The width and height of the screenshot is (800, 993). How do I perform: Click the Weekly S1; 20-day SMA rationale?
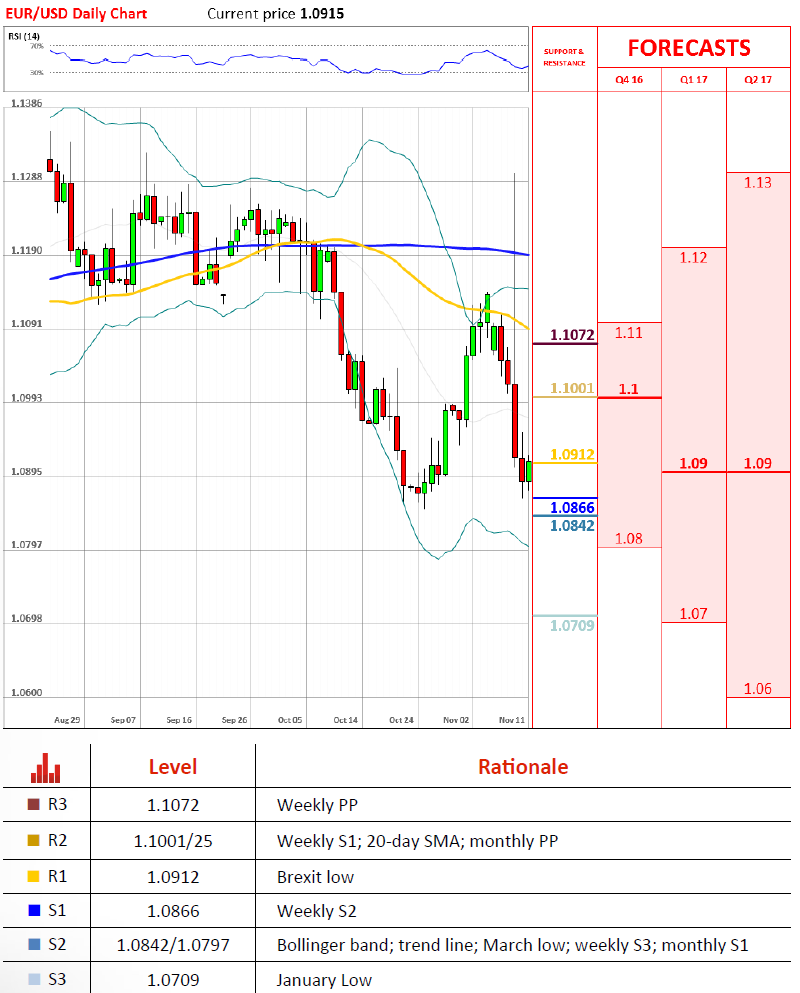[417, 841]
